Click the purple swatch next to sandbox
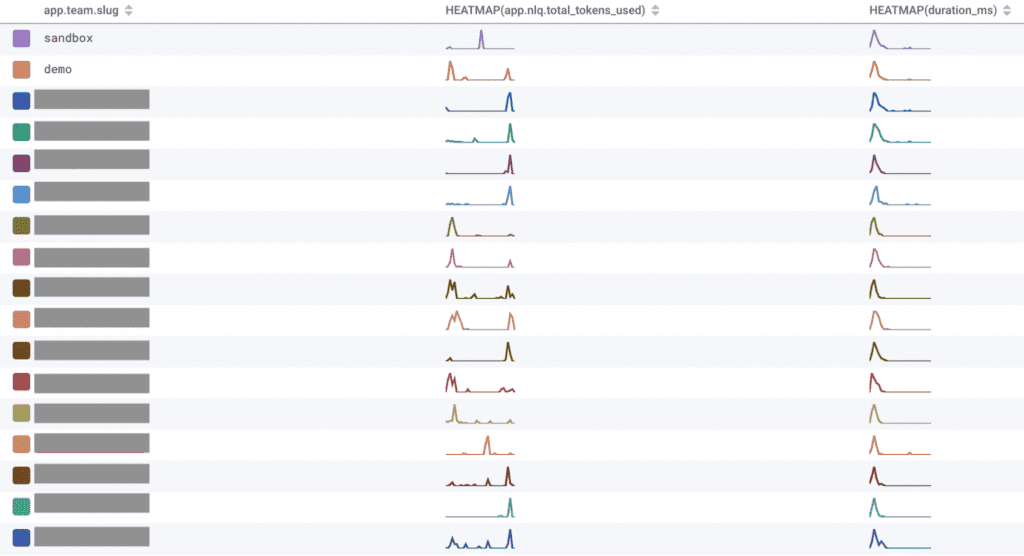The width and height of the screenshot is (1024, 556). 21,39
